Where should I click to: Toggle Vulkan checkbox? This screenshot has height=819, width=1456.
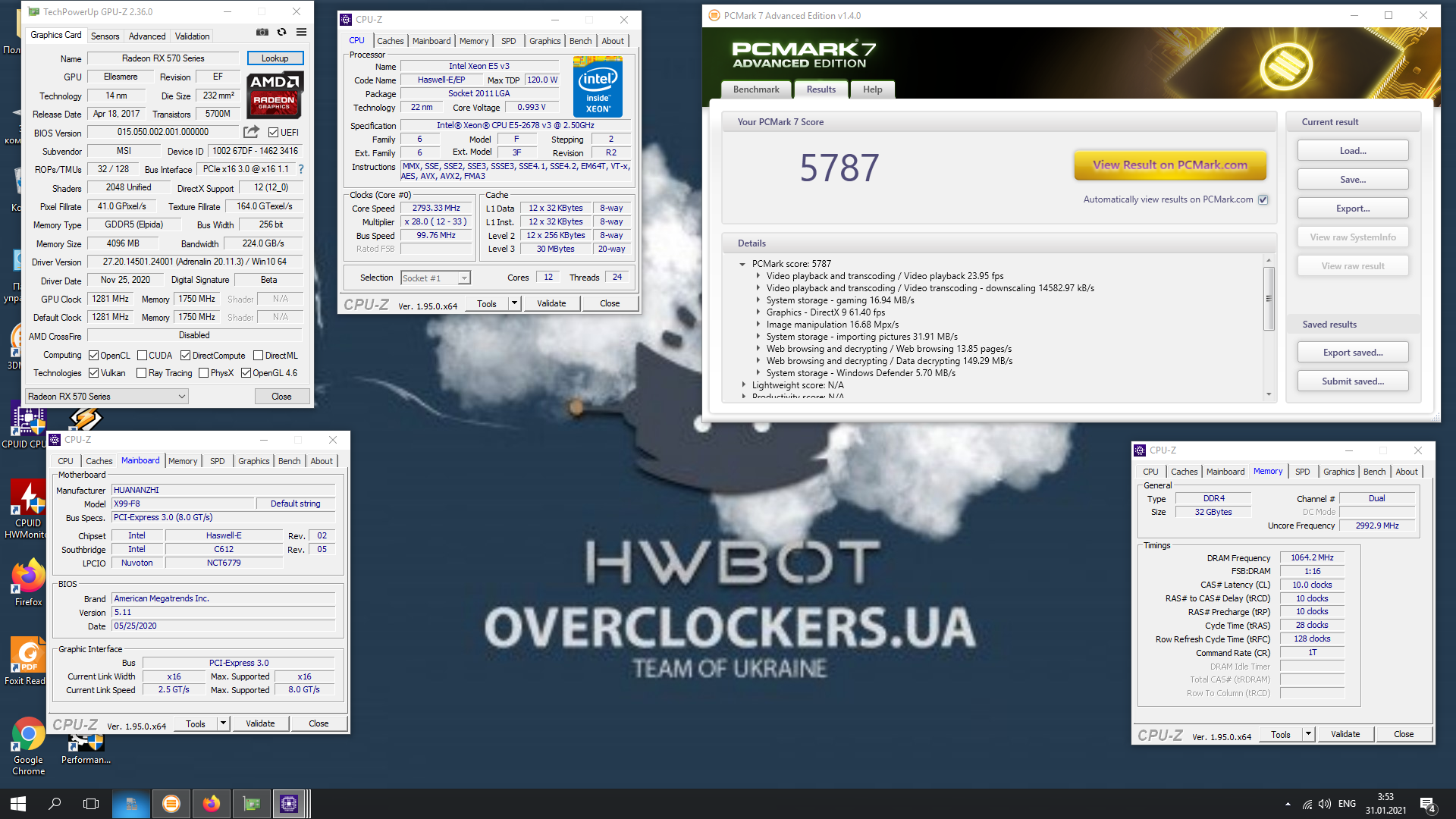tap(93, 372)
